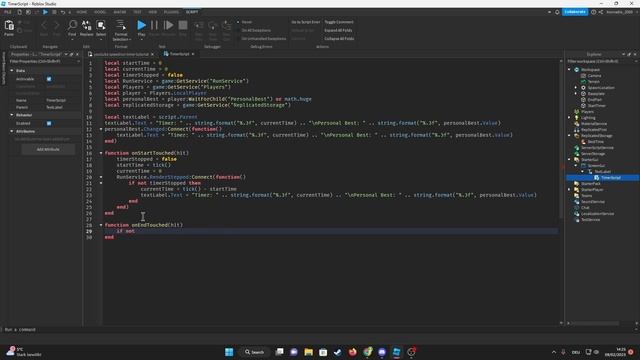The image size is (640, 360).
Task: Collapse the Attributes section in Properties
Action: point(12,131)
